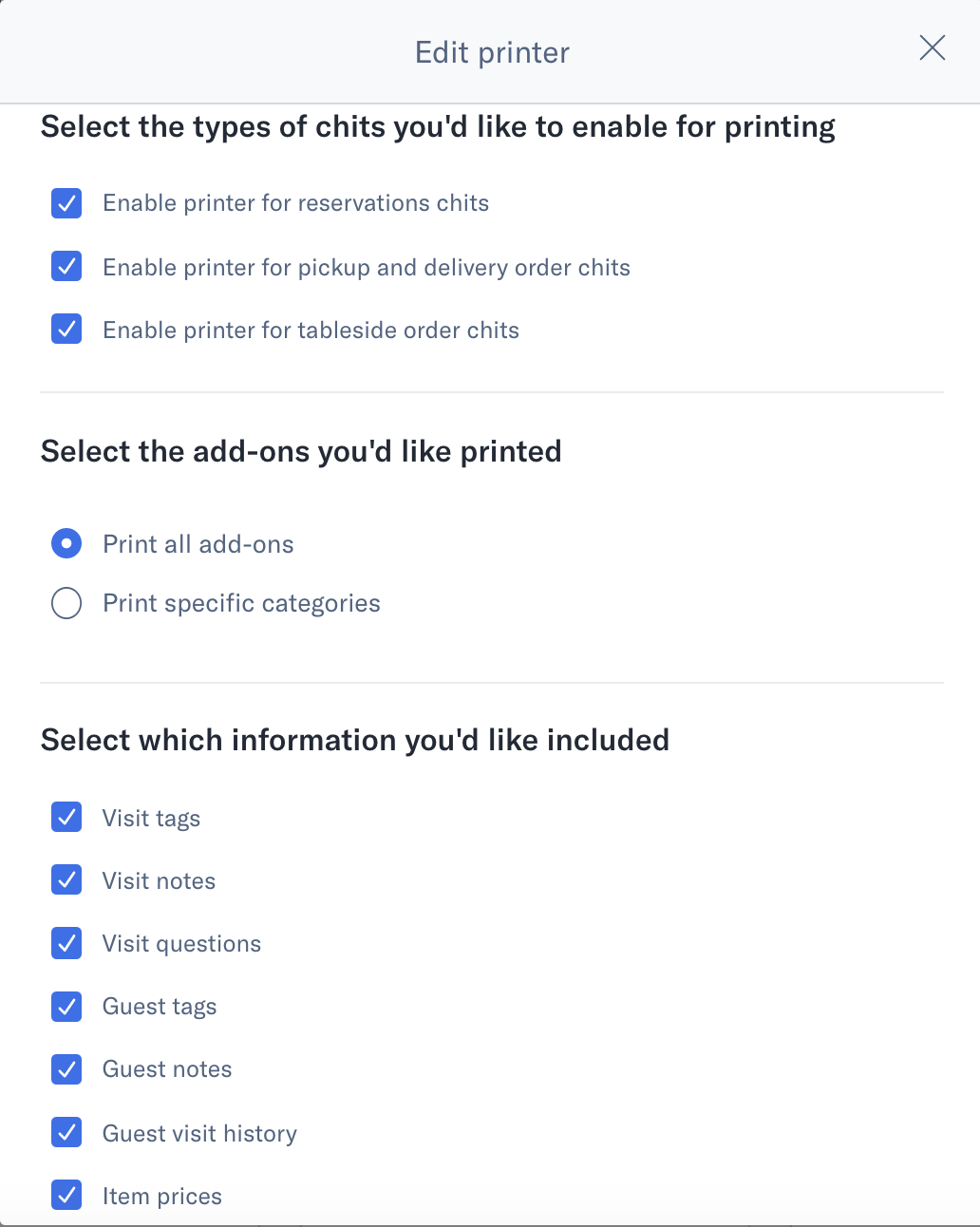Toggle the Visit questions checkbox
Screen dimensions: 980x1227
(66, 943)
